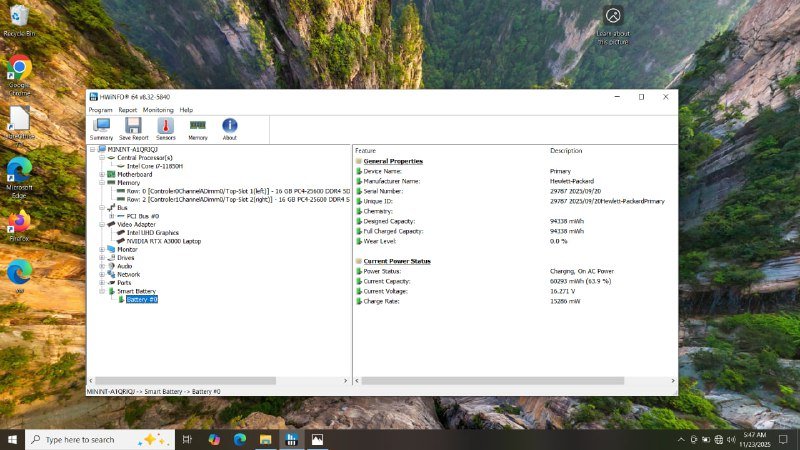The width and height of the screenshot is (800, 450).
Task: Open the About info icon
Action: point(229,128)
